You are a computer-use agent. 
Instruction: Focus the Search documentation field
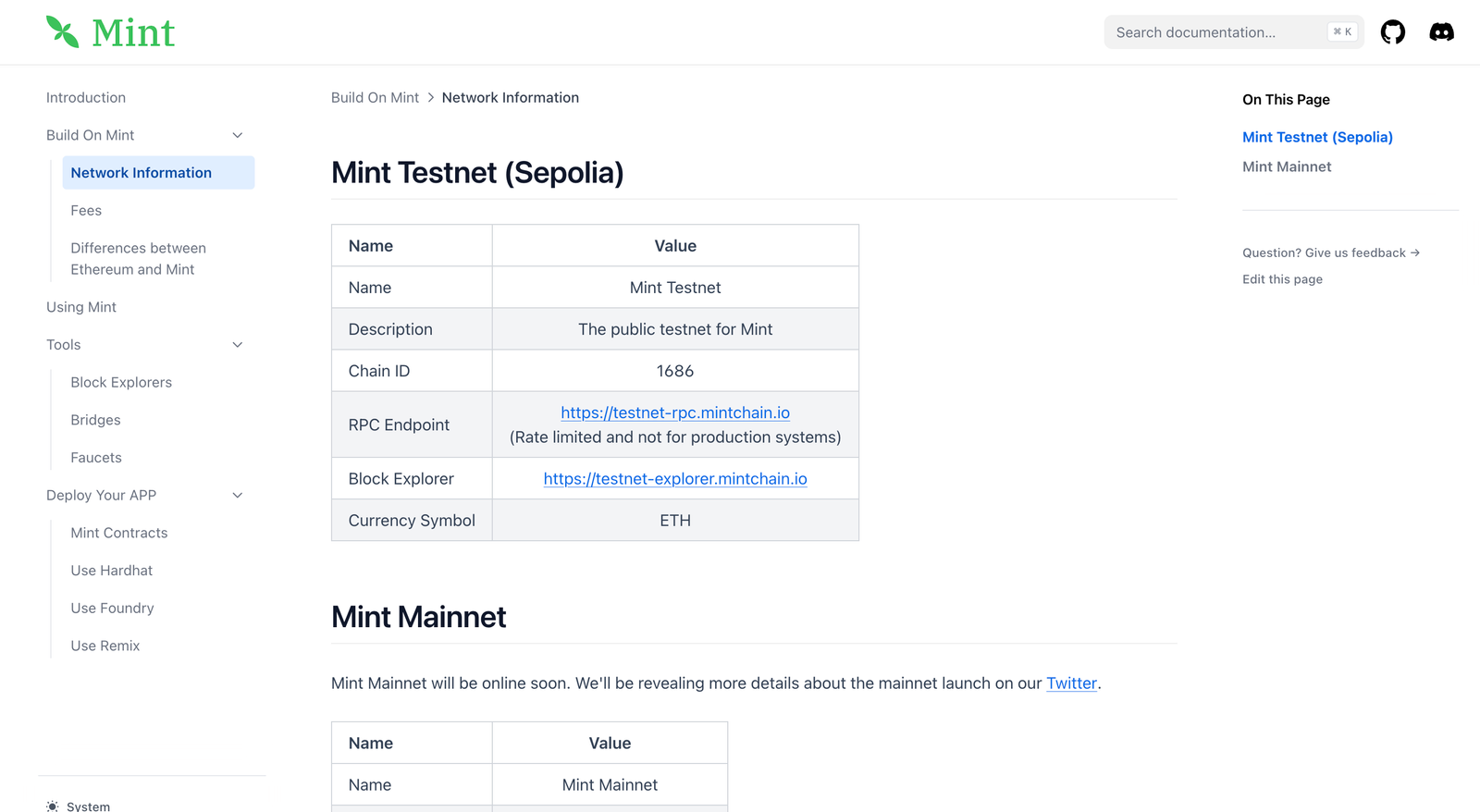click(x=1233, y=32)
